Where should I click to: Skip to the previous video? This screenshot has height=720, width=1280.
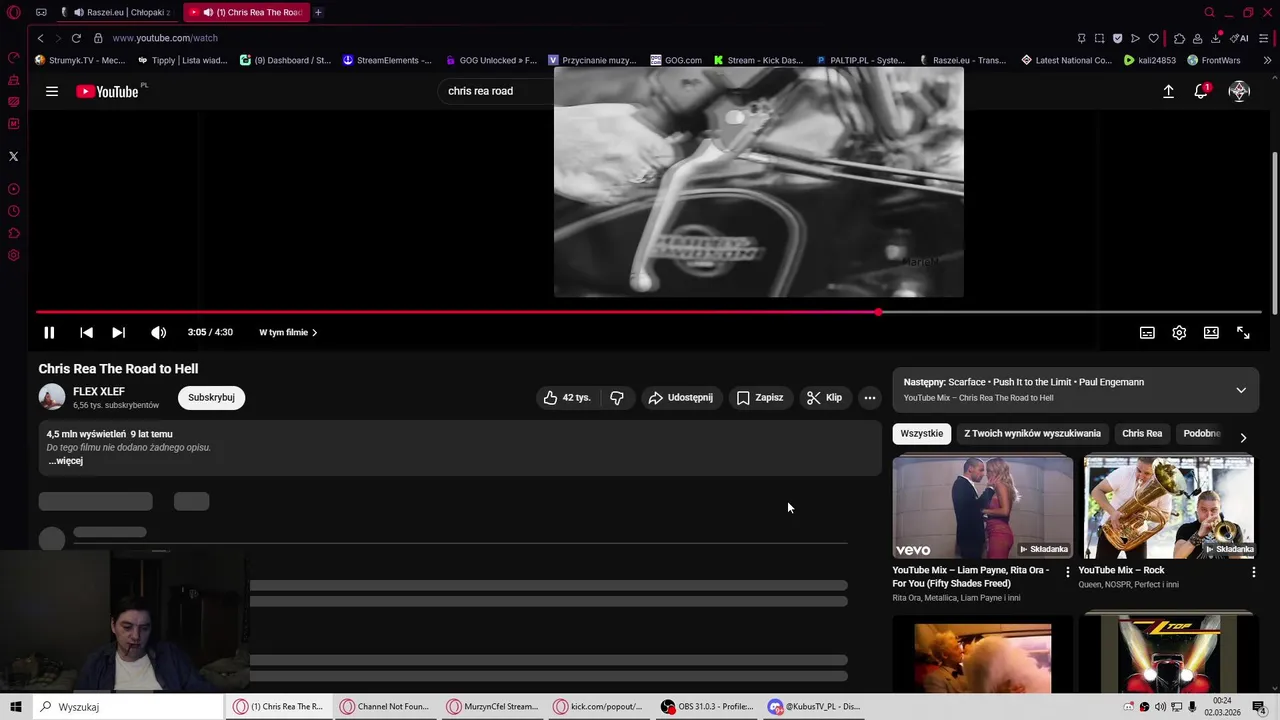pyautogui.click(x=86, y=332)
